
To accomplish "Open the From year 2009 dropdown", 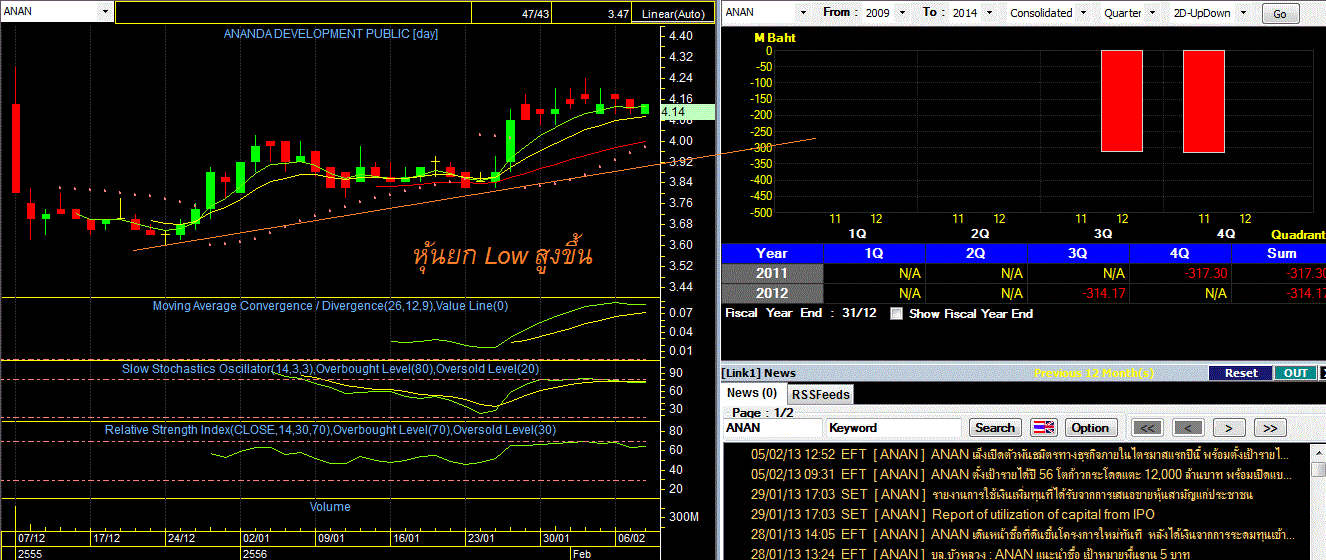I will [x=902, y=13].
